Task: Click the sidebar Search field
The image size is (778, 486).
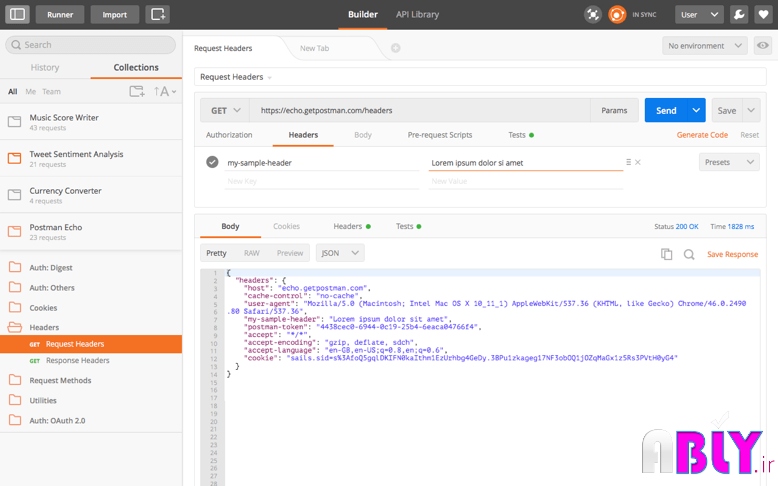Action: [x=91, y=45]
